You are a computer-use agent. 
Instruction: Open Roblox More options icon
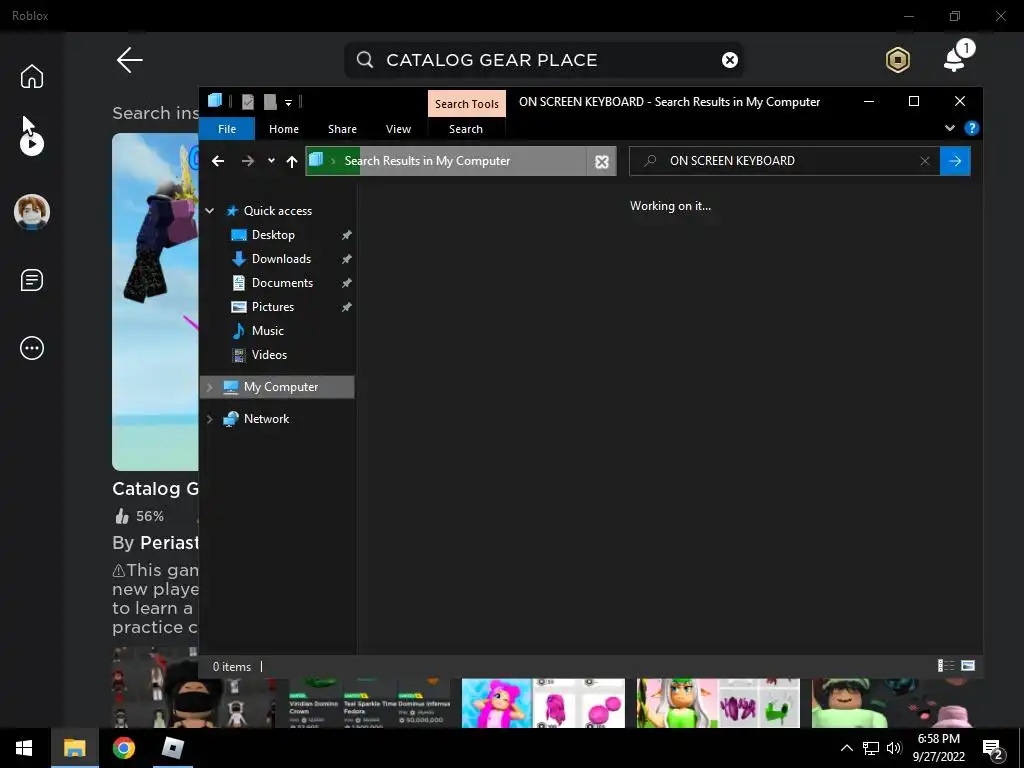31,348
